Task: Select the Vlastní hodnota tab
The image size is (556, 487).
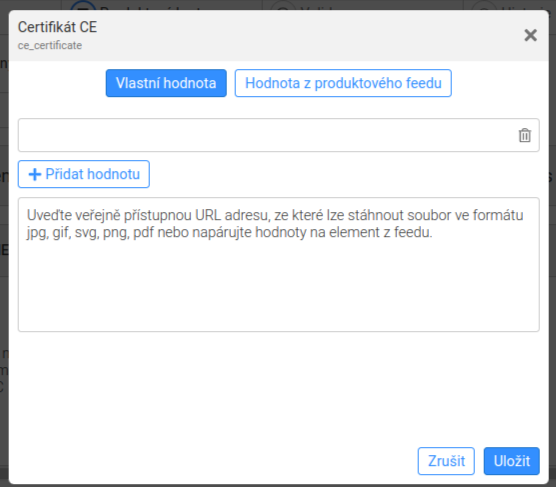Action: click(166, 83)
